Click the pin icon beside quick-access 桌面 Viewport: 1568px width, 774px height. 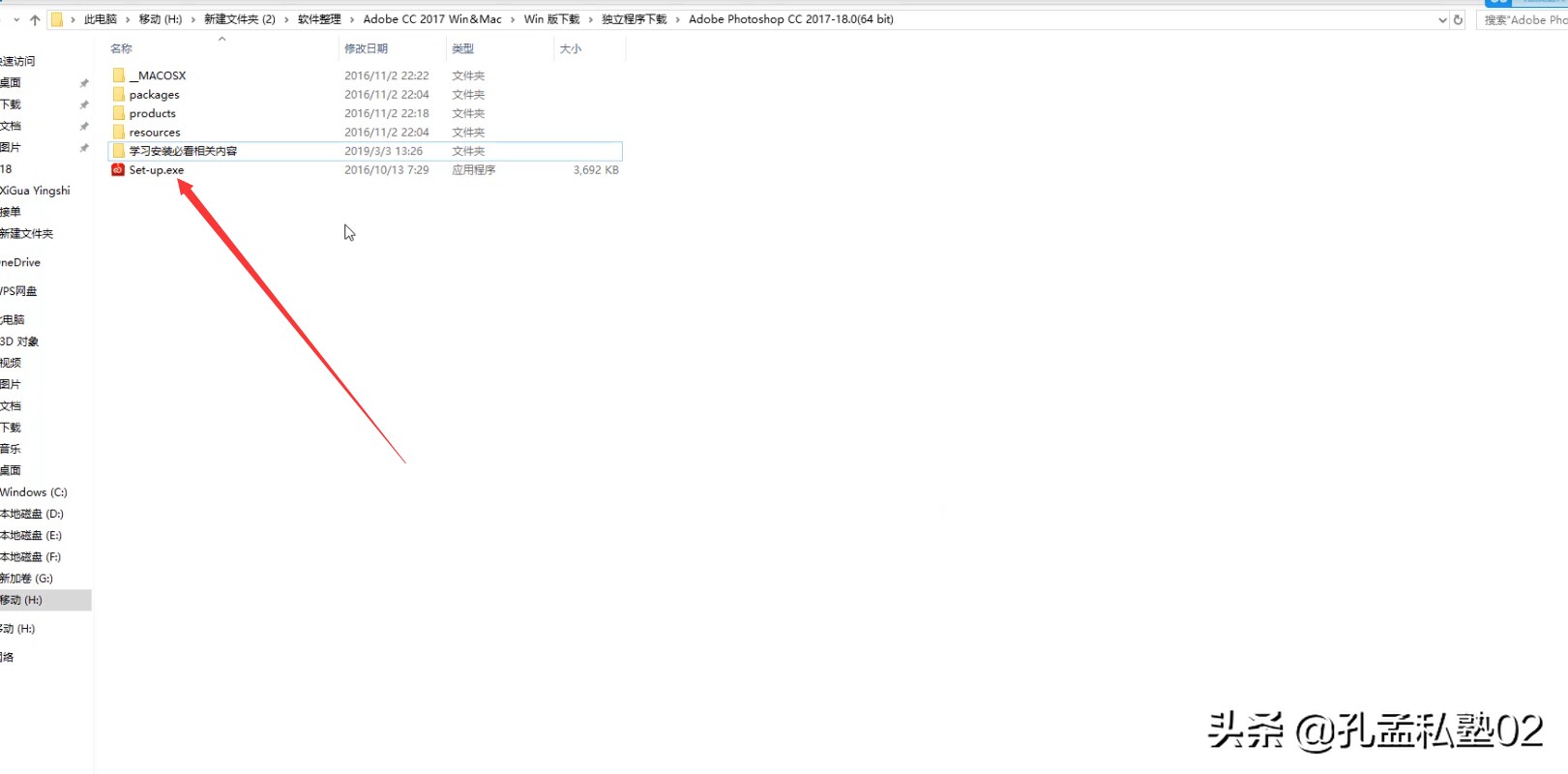(x=84, y=83)
